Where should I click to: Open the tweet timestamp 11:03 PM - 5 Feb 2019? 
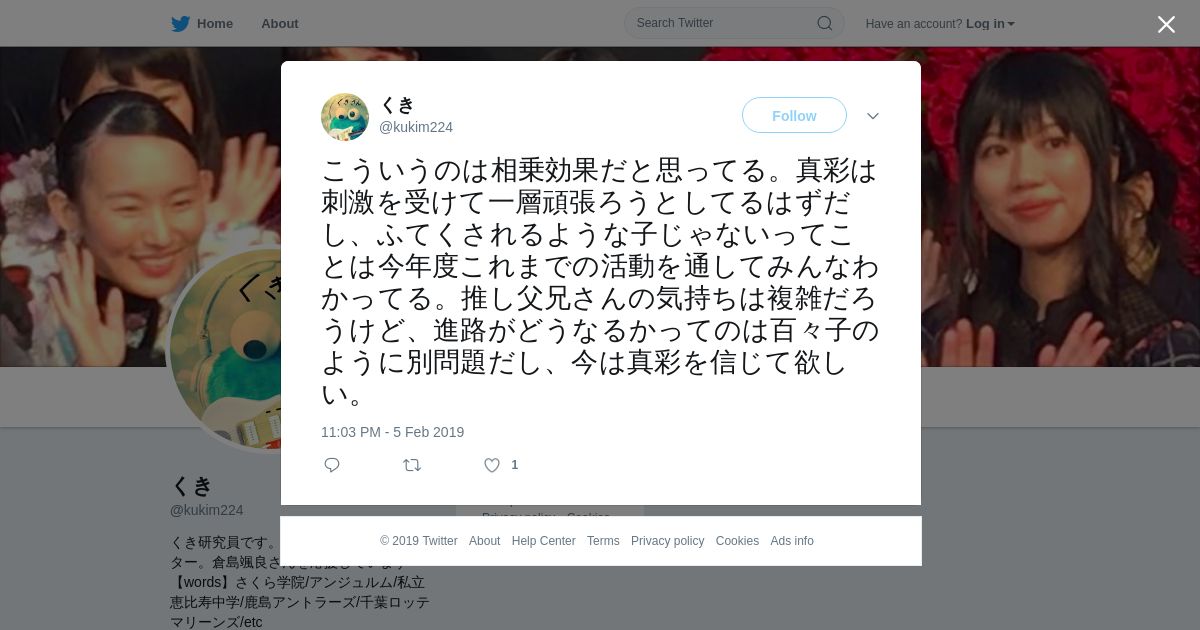click(392, 432)
